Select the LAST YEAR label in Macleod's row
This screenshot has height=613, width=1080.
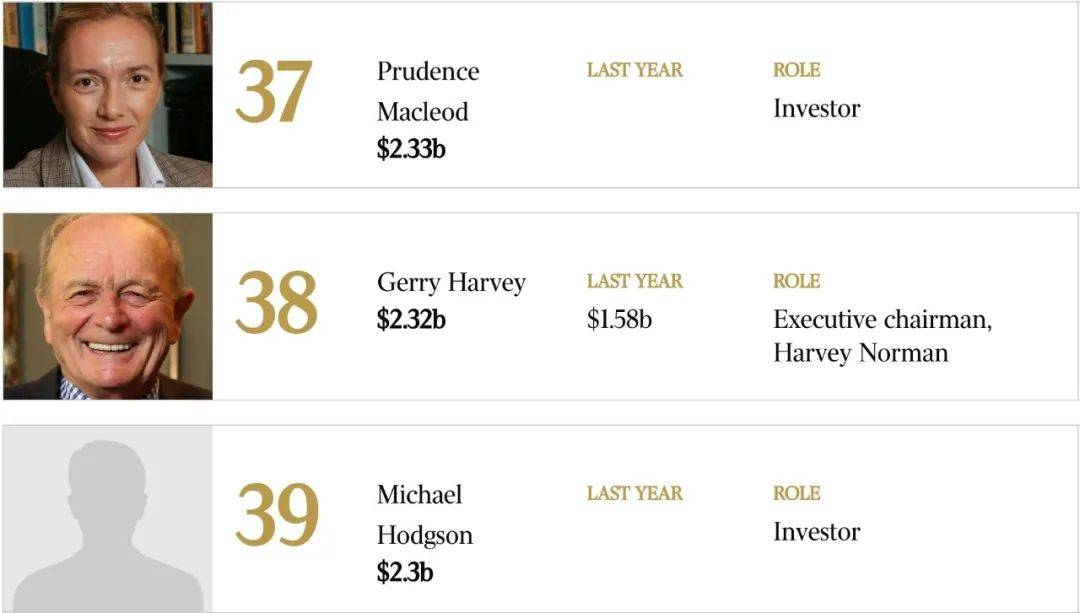[x=634, y=70]
